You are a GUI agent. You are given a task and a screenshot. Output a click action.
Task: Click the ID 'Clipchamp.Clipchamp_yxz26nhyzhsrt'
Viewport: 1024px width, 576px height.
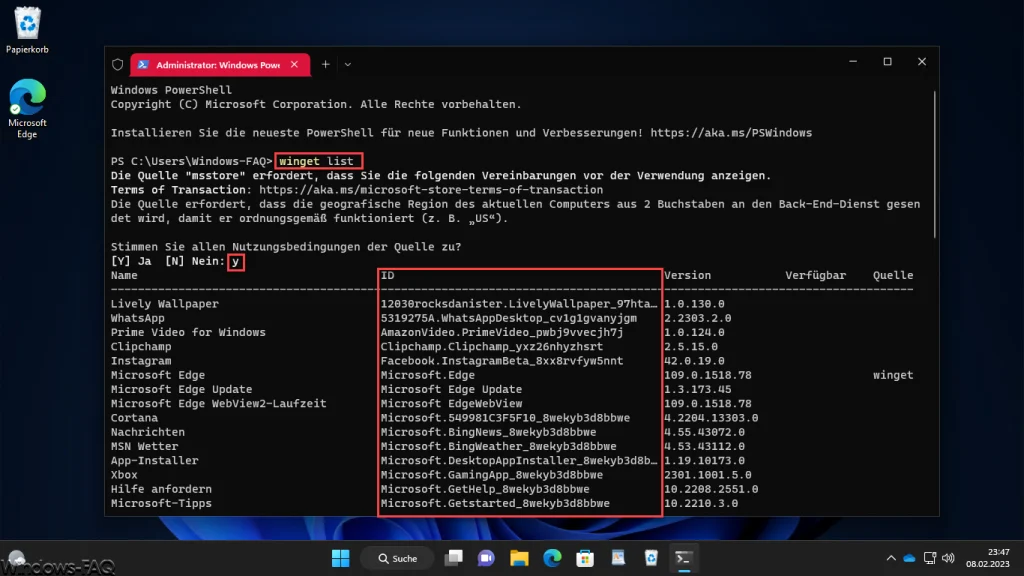coord(492,347)
